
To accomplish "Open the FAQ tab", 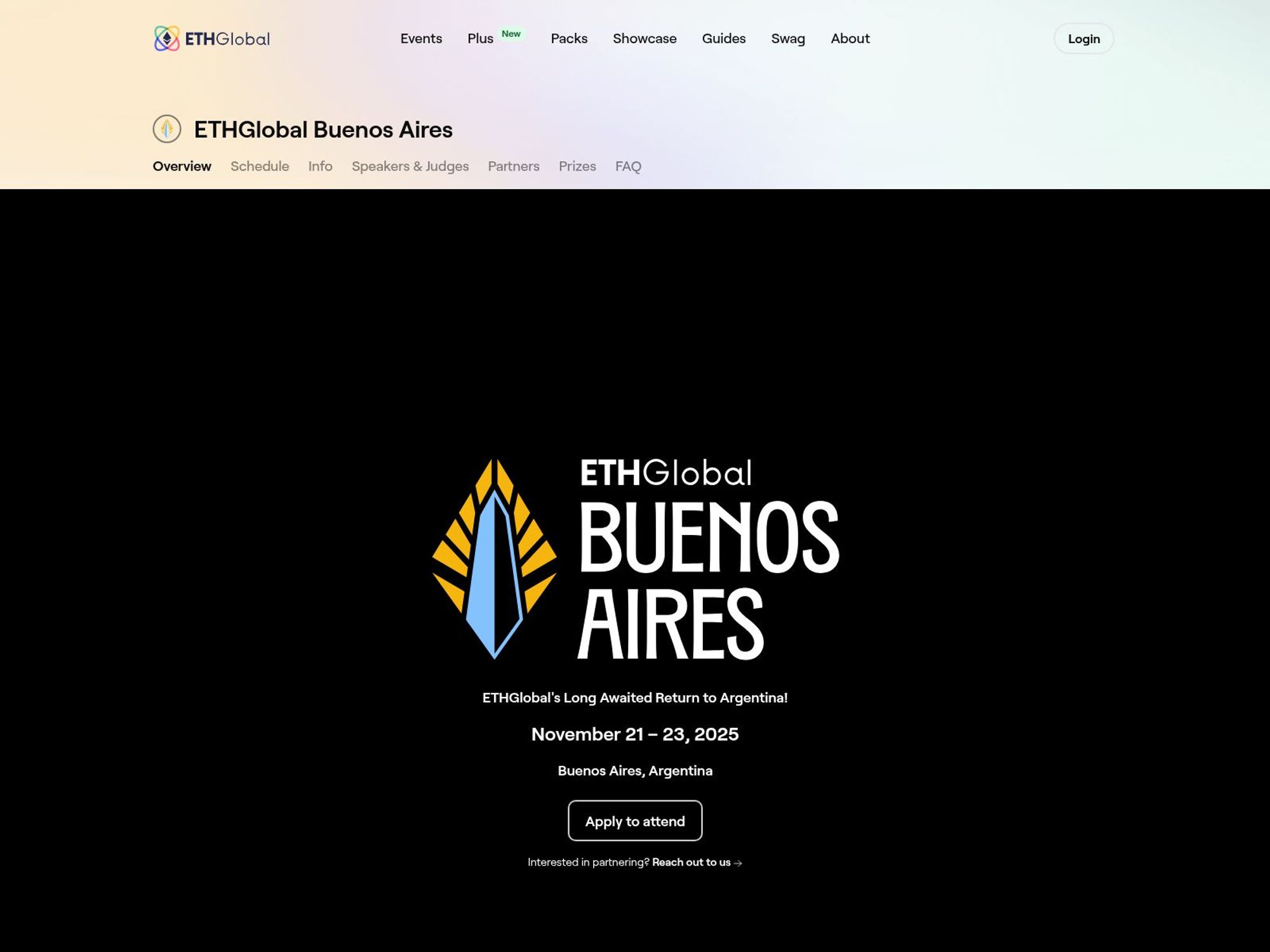I will (x=628, y=166).
